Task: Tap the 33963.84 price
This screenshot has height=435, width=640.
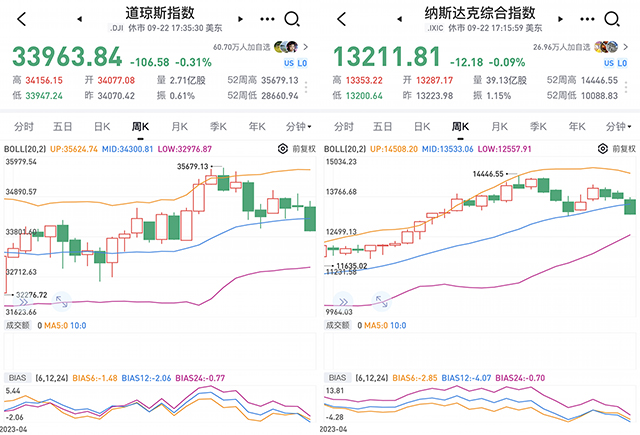Action: pyautogui.click(x=67, y=57)
